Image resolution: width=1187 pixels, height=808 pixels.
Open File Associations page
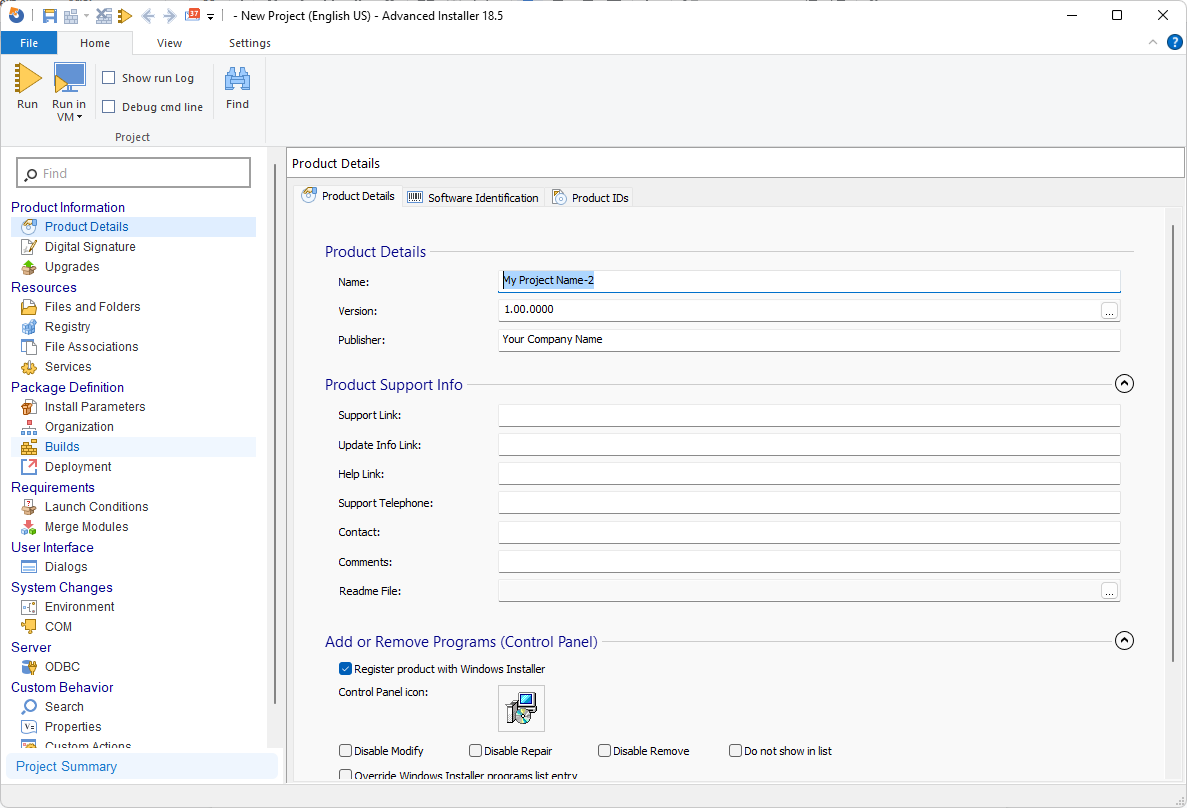click(91, 347)
